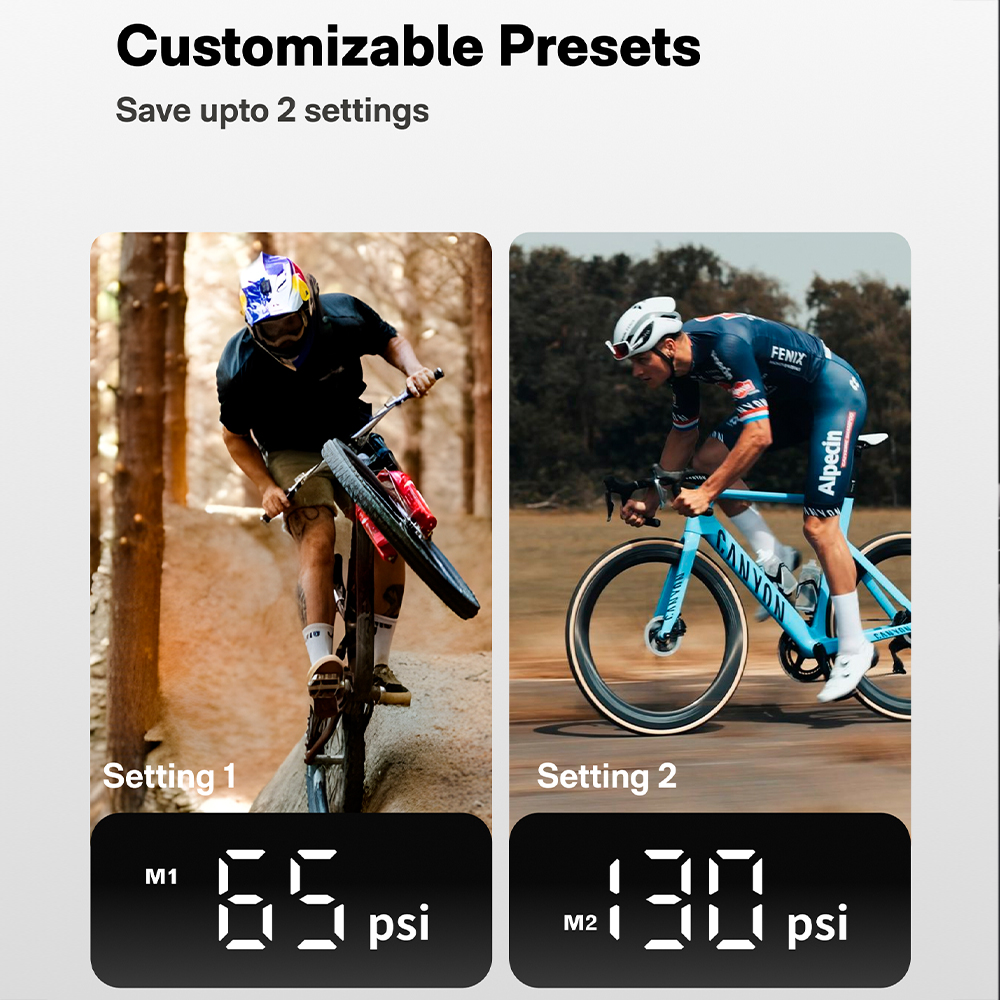This screenshot has width=1000, height=1000.
Task: Click the Alpecin logo on shorts
Action: pyautogui.click(x=833, y=461)
